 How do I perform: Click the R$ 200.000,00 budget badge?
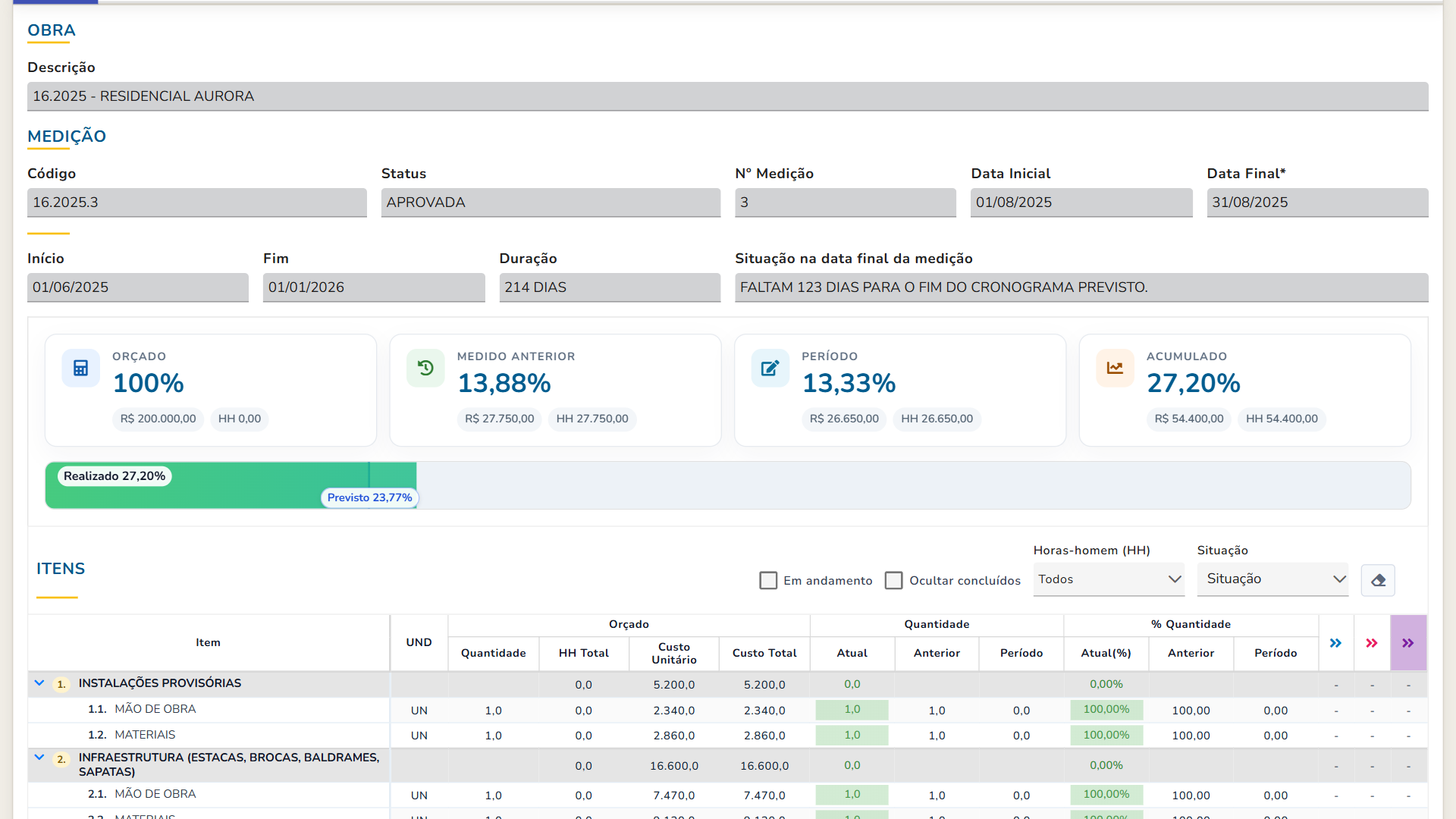(x=158, y=419)
